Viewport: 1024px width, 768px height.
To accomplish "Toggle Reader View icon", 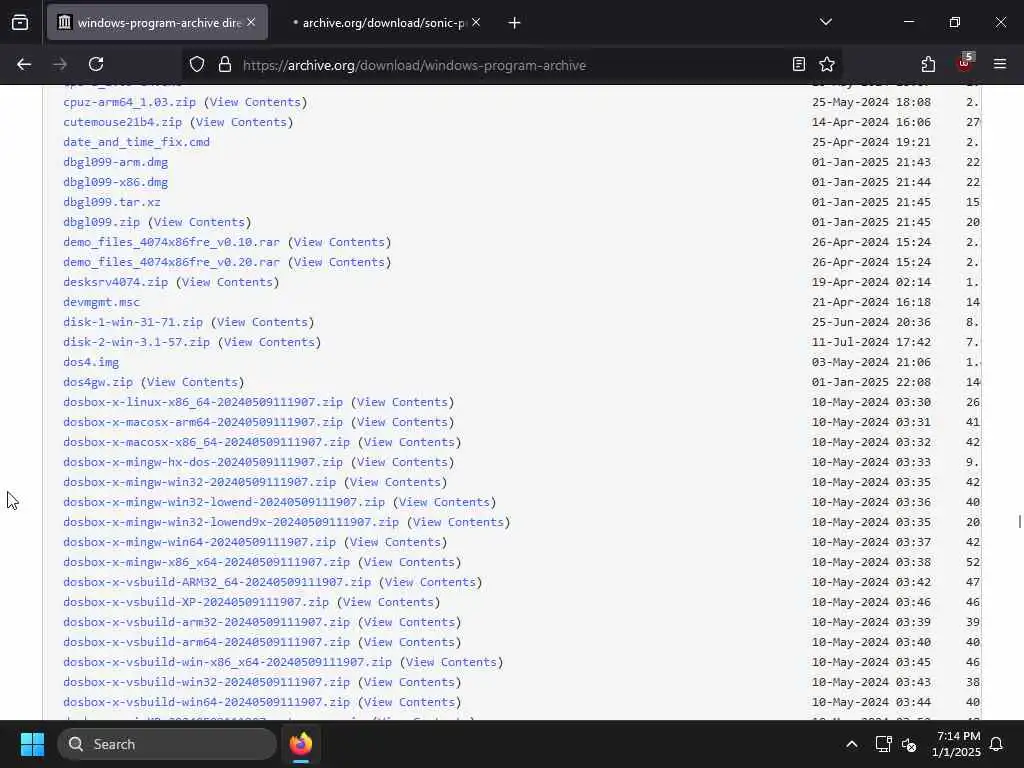I will click(799, 64).
